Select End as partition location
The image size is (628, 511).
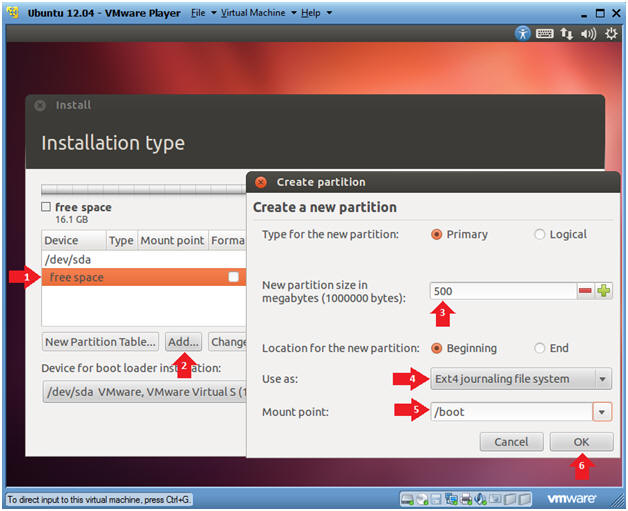point(539,348)
